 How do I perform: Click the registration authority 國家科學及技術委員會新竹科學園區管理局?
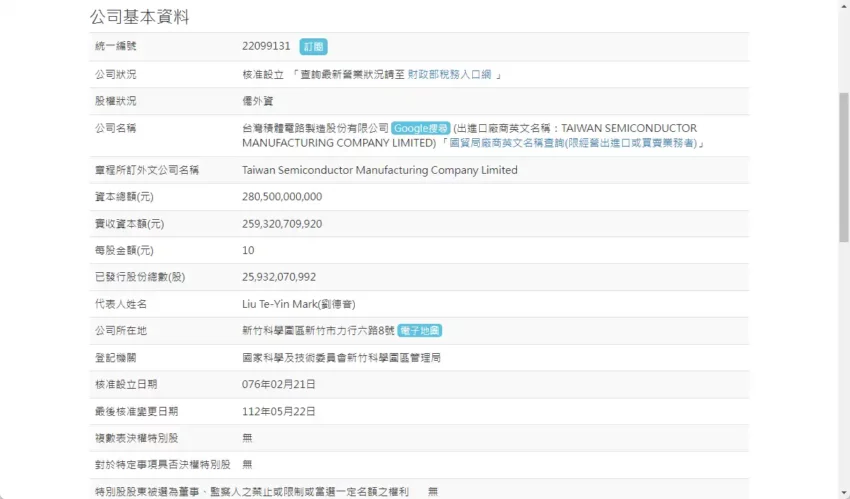[341, 358]
